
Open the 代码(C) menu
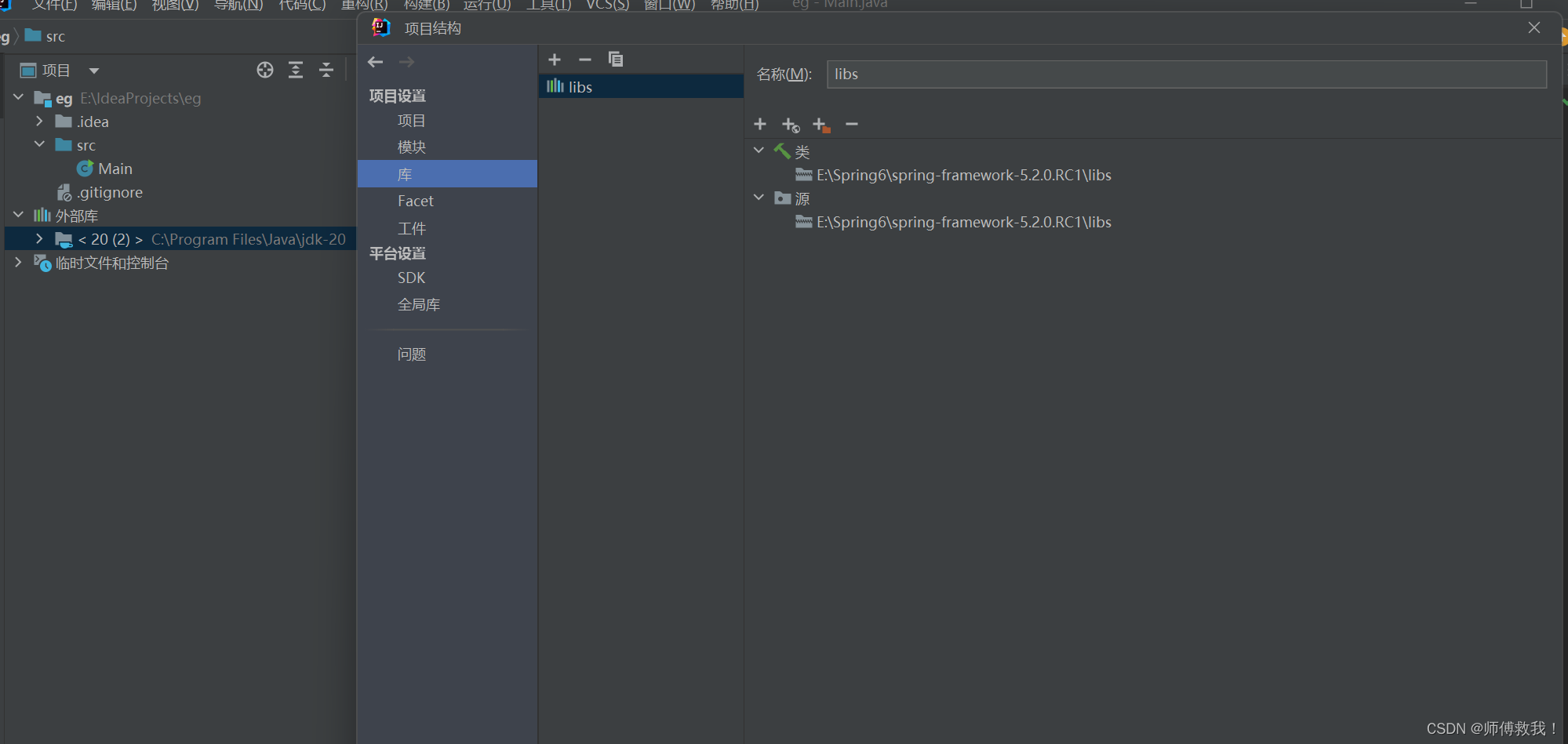click(x=302, y=5)
